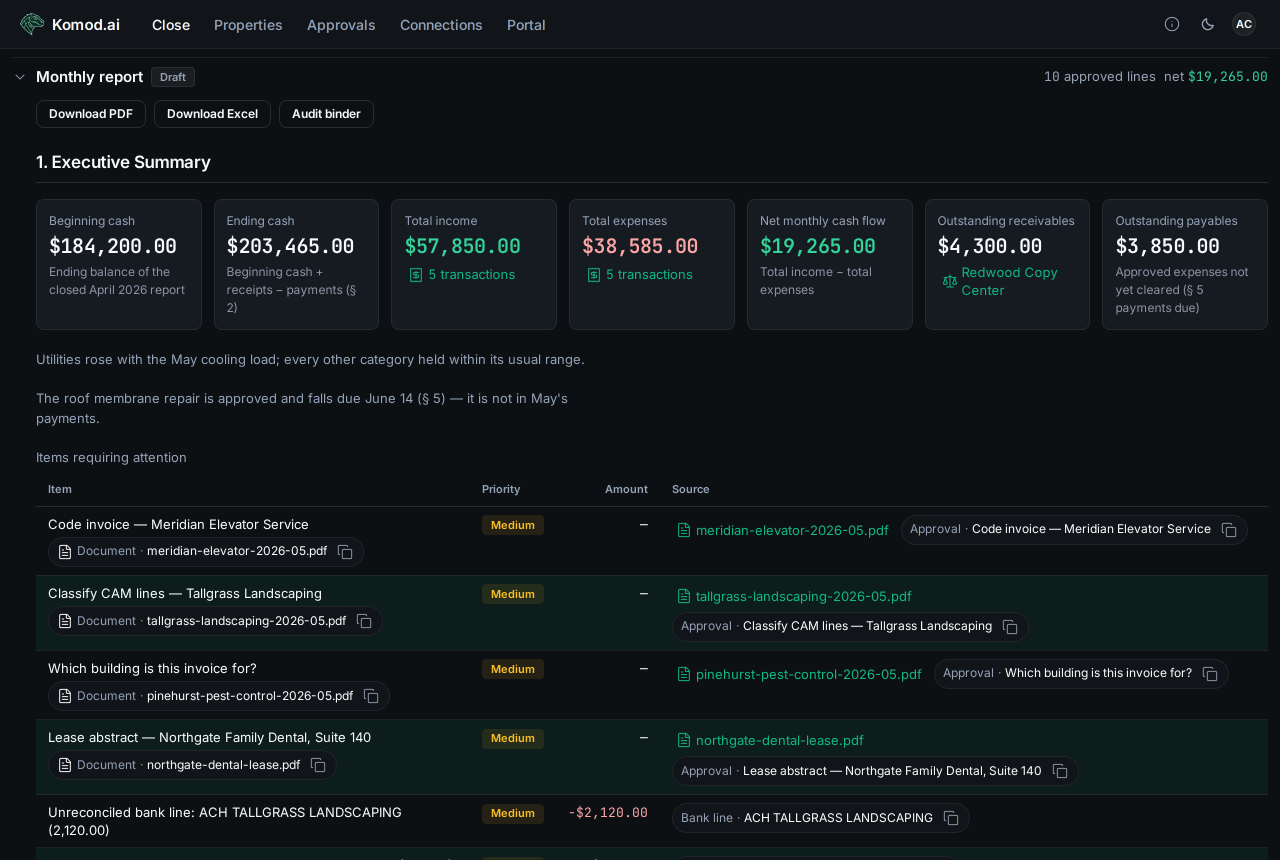Click scales icon beside Redwood Copy Center

950,282
